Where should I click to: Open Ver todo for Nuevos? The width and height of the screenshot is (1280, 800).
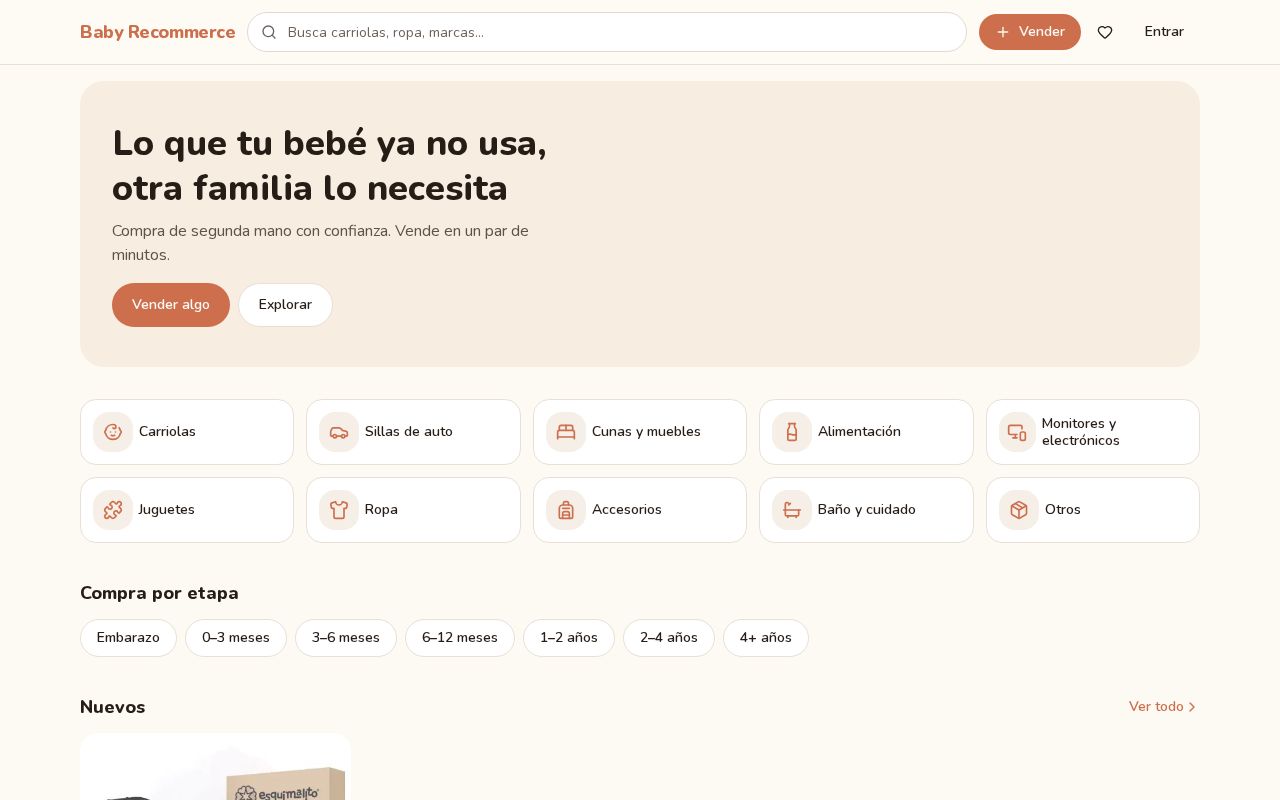coord(1163,707)
